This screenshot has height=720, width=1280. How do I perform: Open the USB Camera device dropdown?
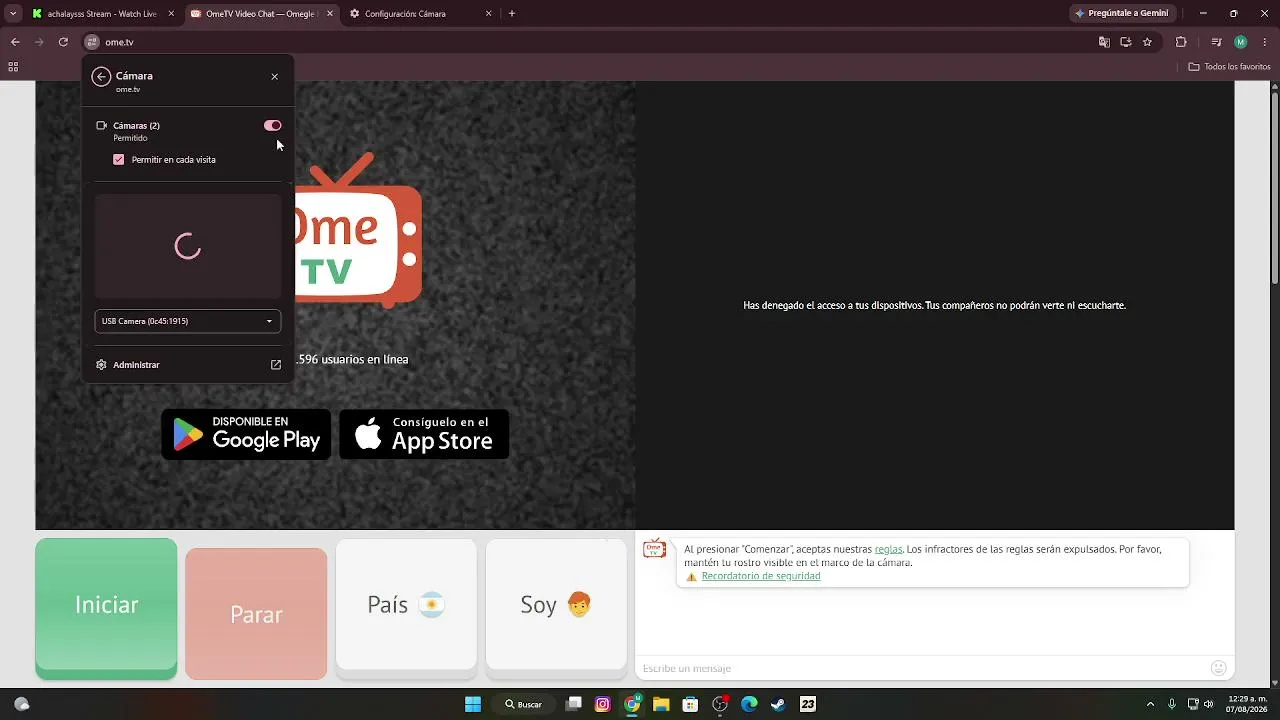coord(188,321)
